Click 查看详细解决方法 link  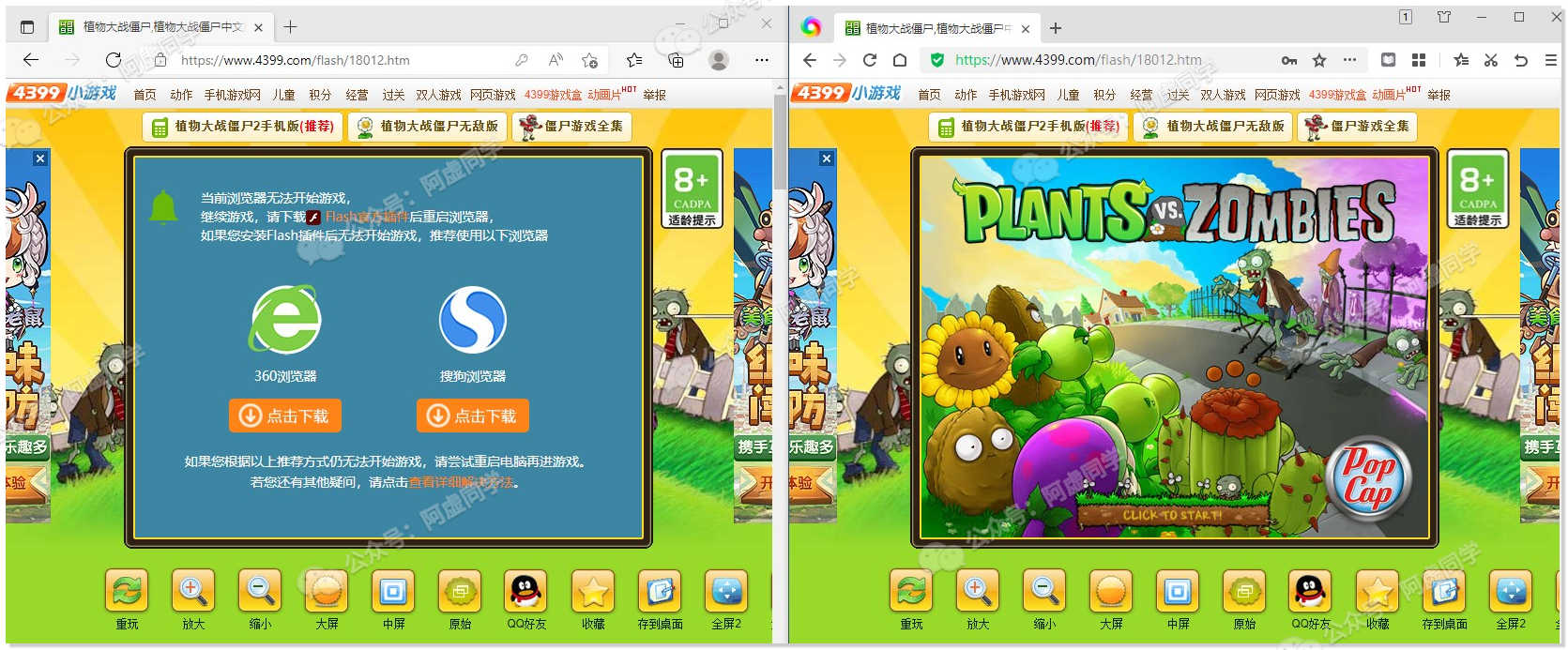click(461, 482)
